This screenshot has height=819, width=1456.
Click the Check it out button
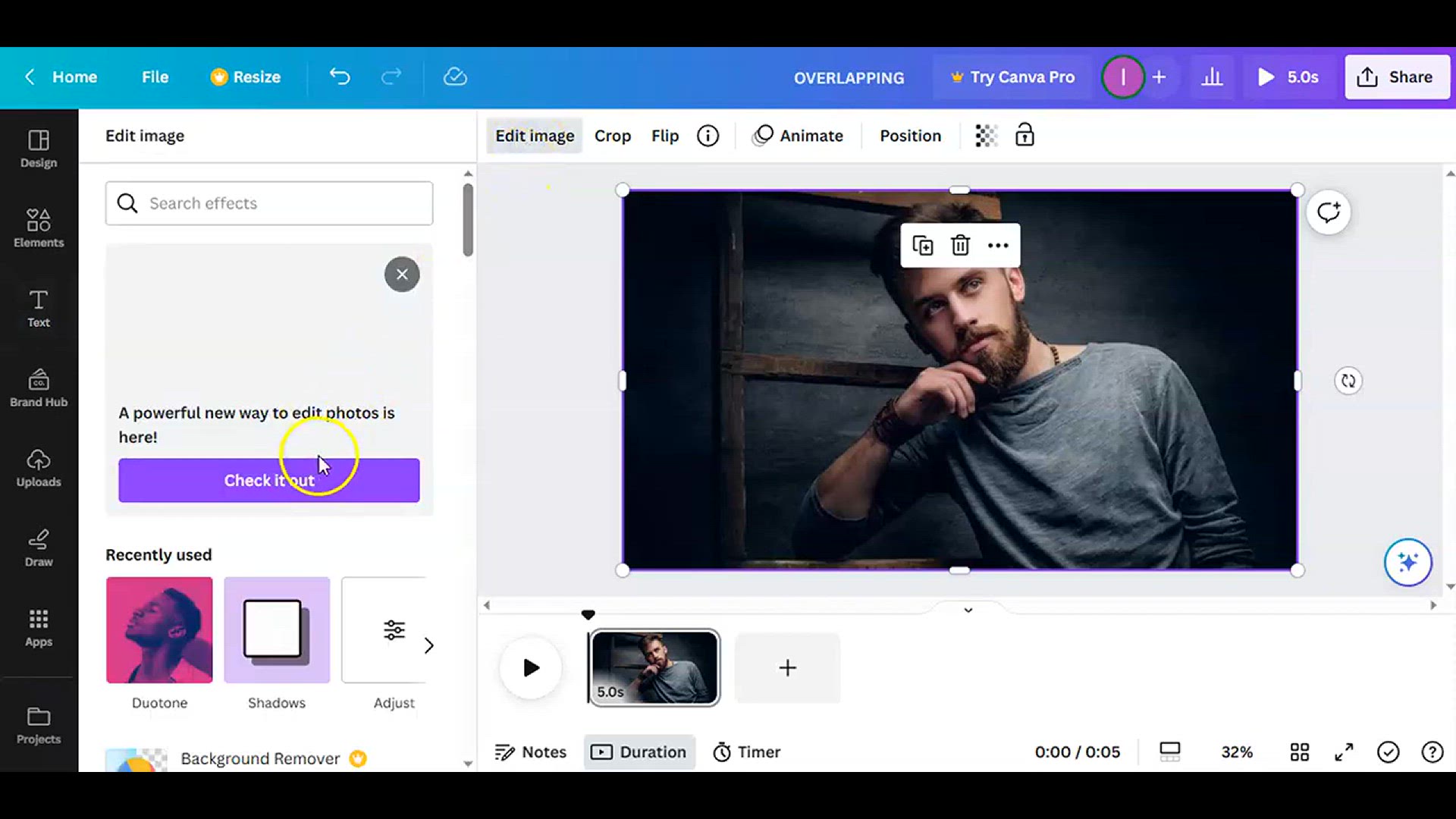pos(269,480)
